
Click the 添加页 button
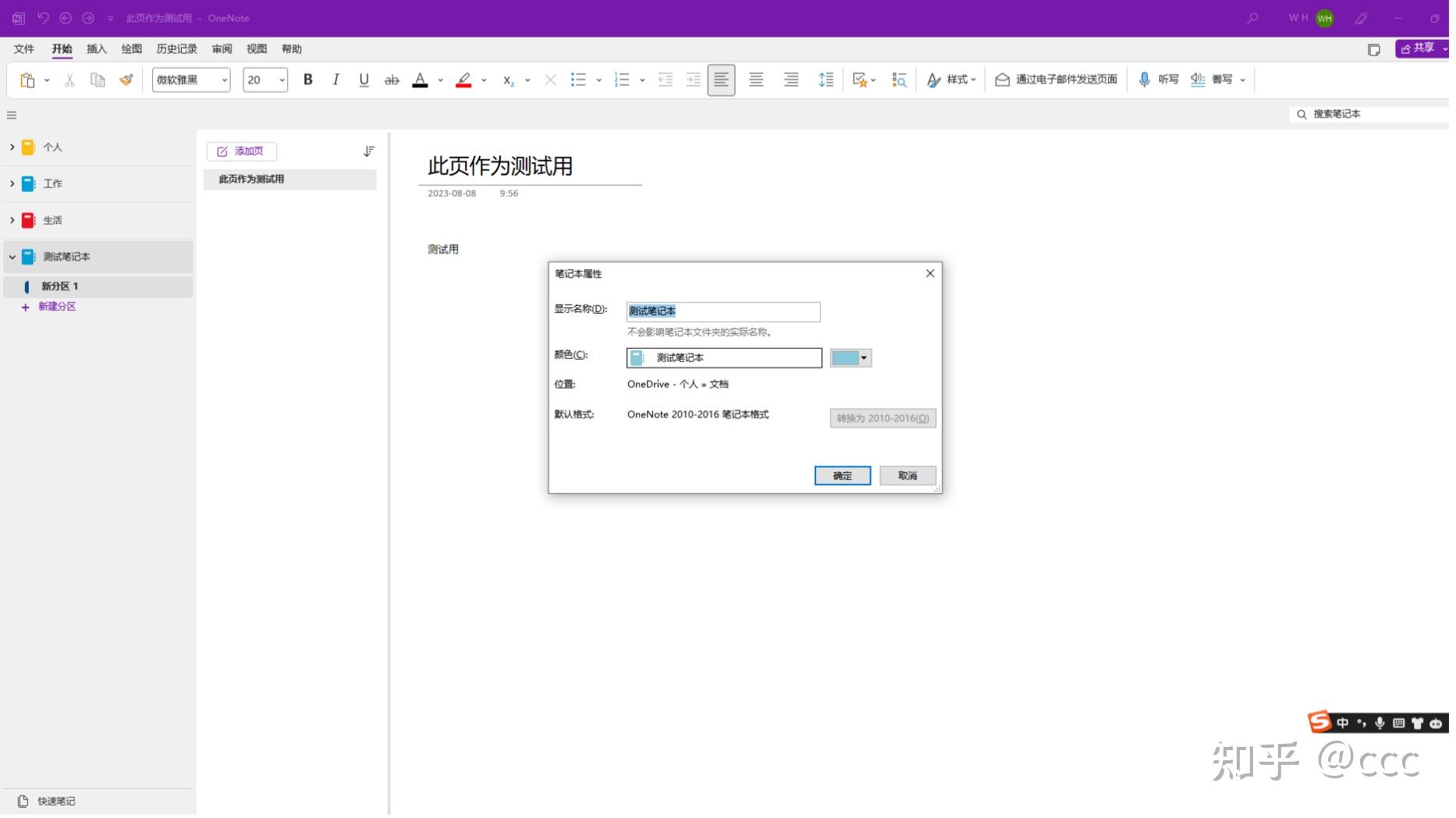[x=241, y=151]
